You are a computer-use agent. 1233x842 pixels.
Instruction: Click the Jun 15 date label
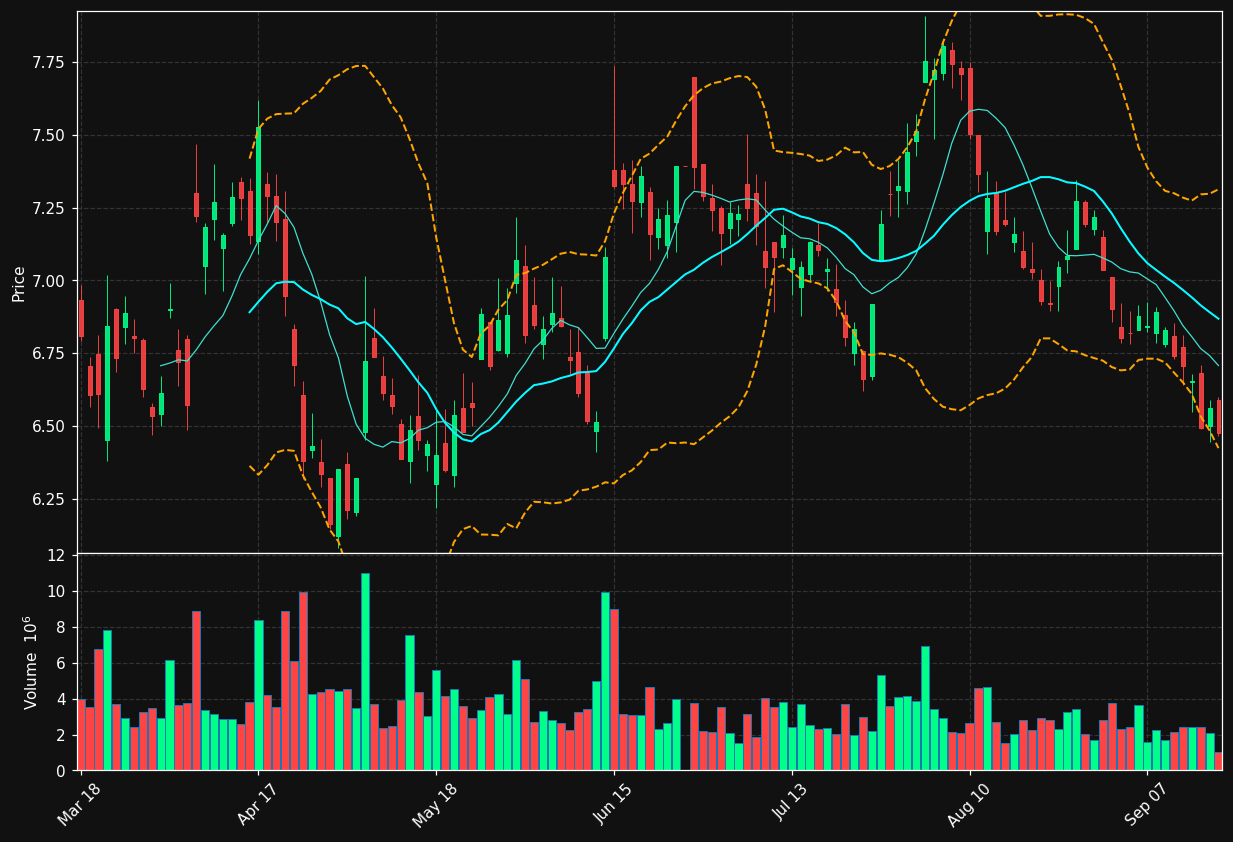click(x=614, y=803)
